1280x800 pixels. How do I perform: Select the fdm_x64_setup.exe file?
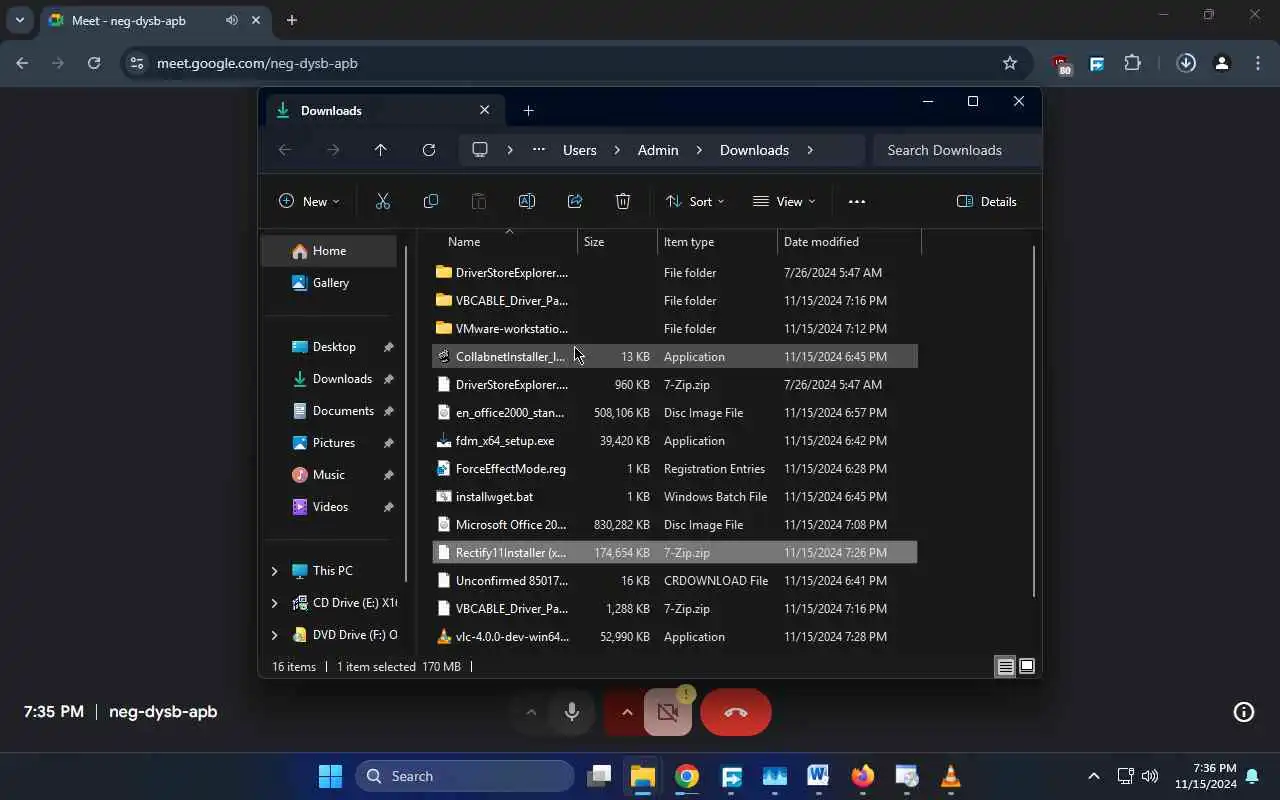coord(675,441)
